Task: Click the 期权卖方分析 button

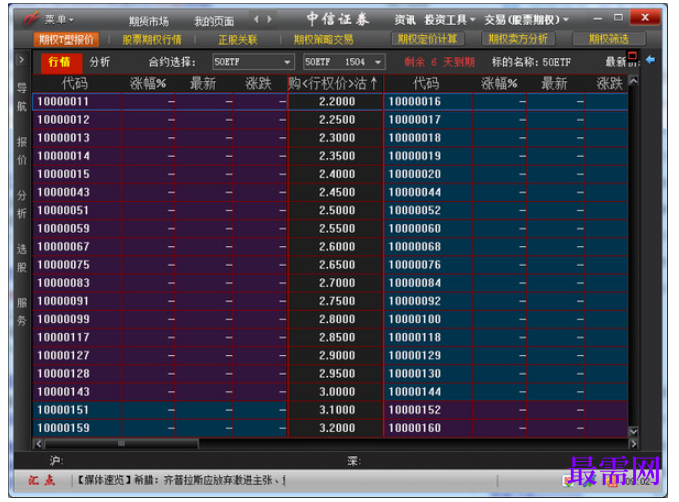Action: [518, 39]
